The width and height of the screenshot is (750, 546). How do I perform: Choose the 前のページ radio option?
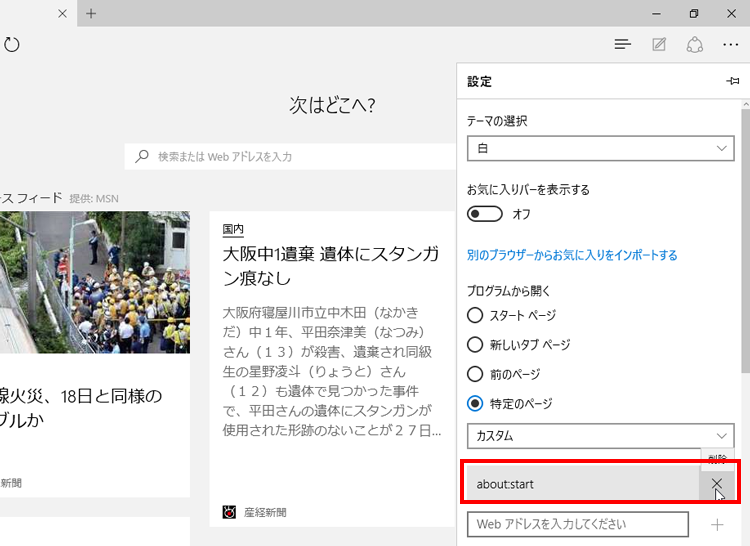(477, 374)
